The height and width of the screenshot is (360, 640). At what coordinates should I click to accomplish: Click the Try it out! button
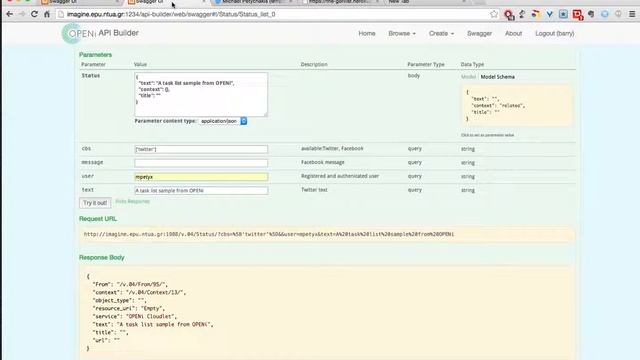(95, 203)
